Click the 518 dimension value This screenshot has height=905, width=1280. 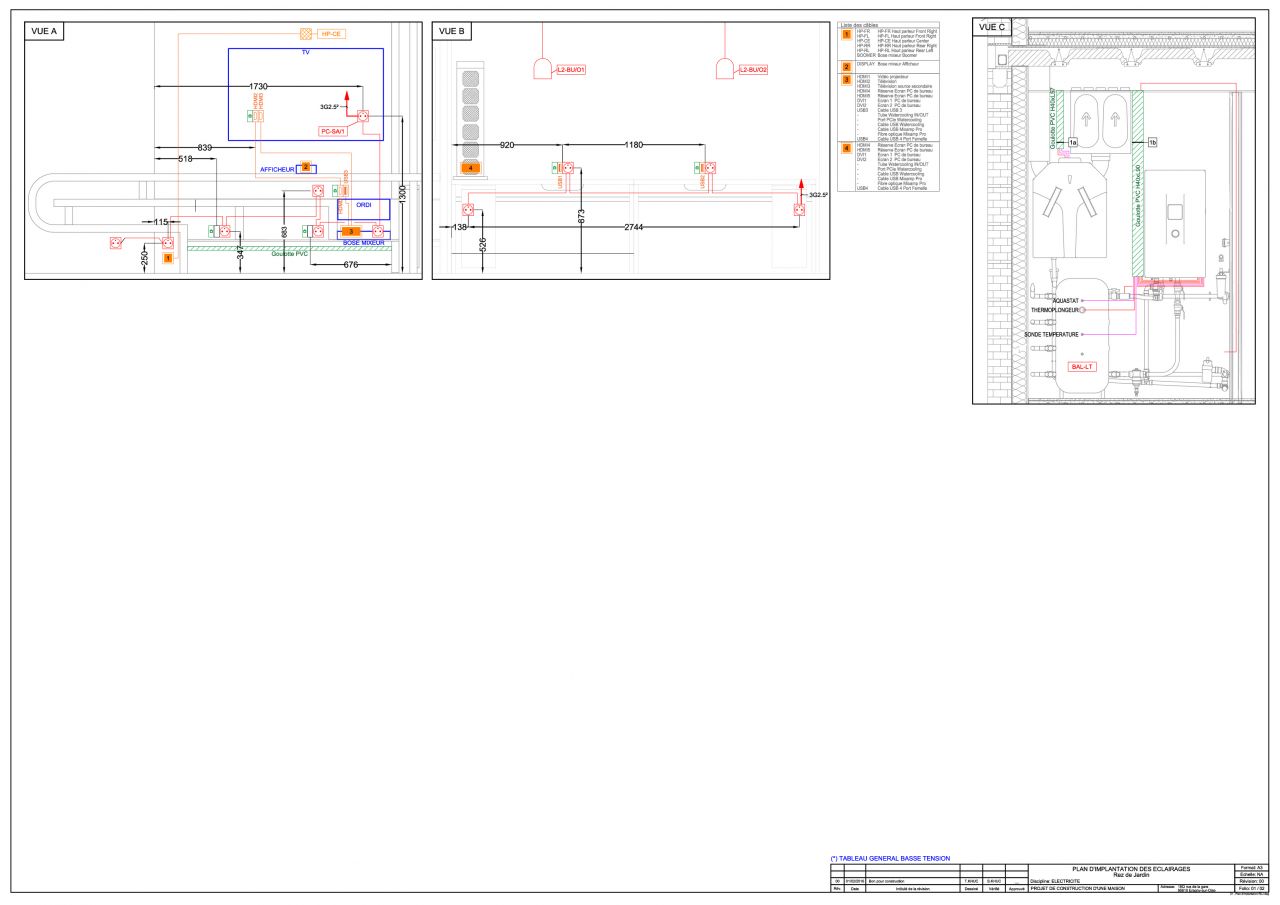[x=185, y=159]
